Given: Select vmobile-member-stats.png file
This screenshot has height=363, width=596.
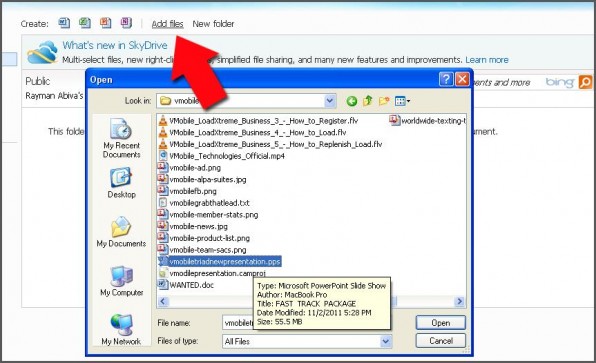Looking at the screenshot, I should [208, 215].
